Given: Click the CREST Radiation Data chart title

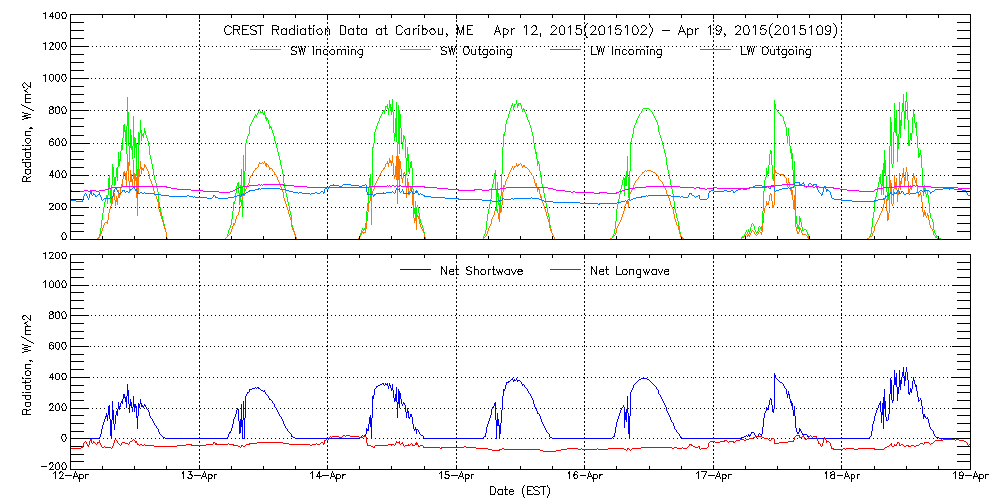Looking at the screenshot, I should pos(530,31).
